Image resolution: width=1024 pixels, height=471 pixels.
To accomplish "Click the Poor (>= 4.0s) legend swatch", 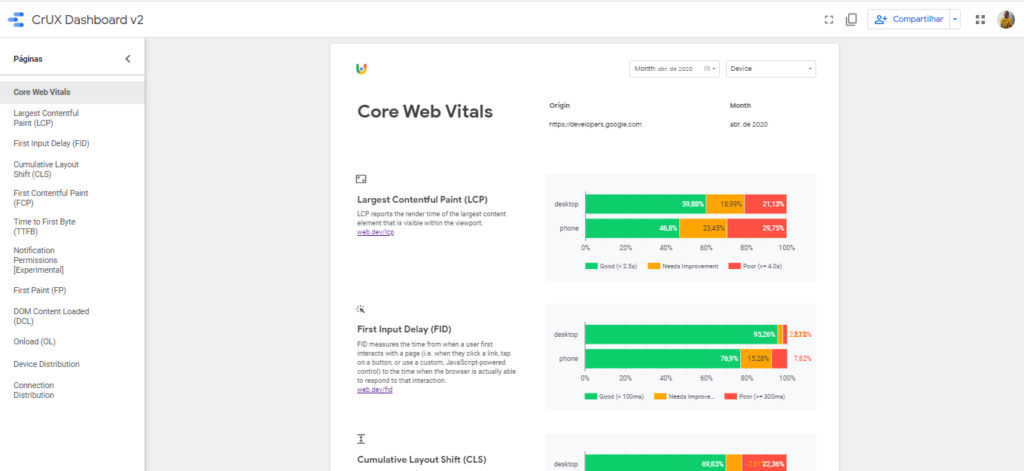I will (x=735, y=267).
